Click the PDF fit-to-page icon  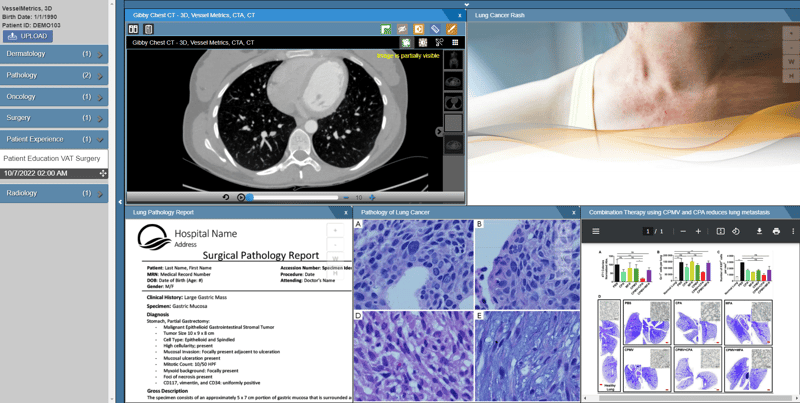coord(720,232)
